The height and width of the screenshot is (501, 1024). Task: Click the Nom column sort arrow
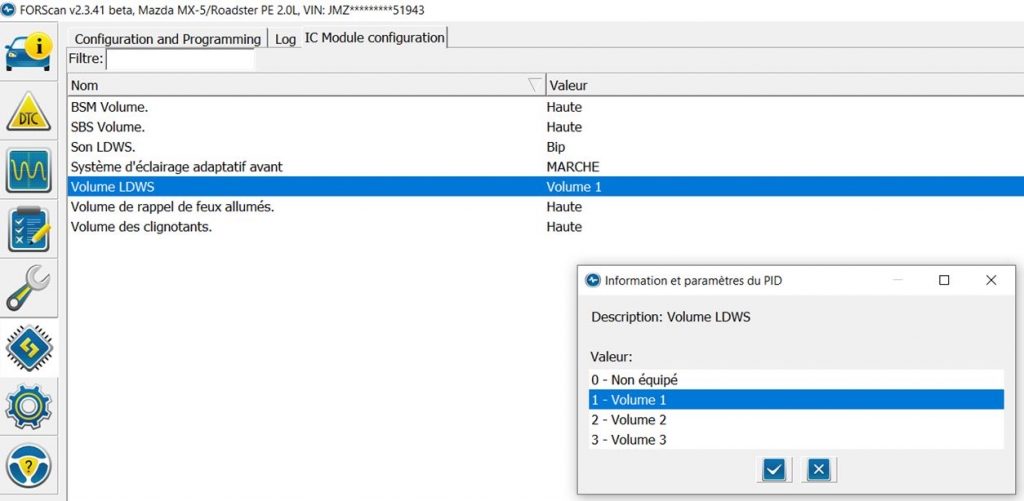point(534,85)
